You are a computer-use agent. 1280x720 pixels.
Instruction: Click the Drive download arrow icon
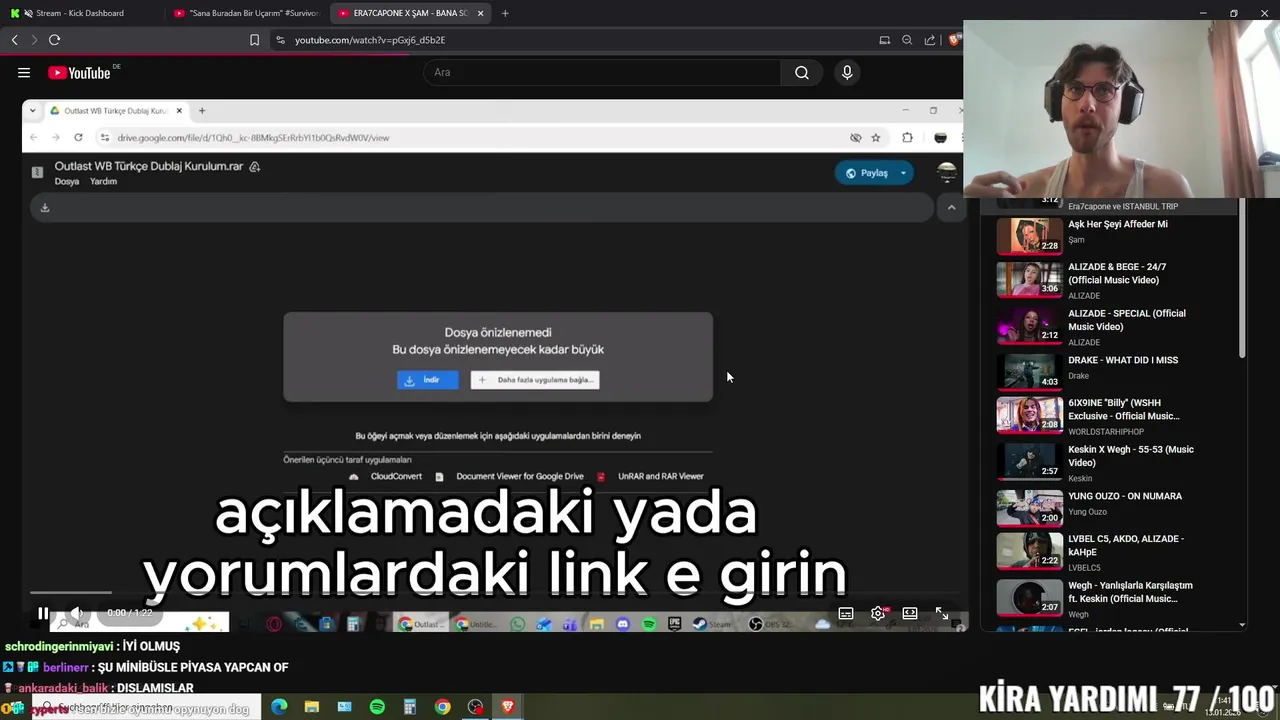pos(45,208)
